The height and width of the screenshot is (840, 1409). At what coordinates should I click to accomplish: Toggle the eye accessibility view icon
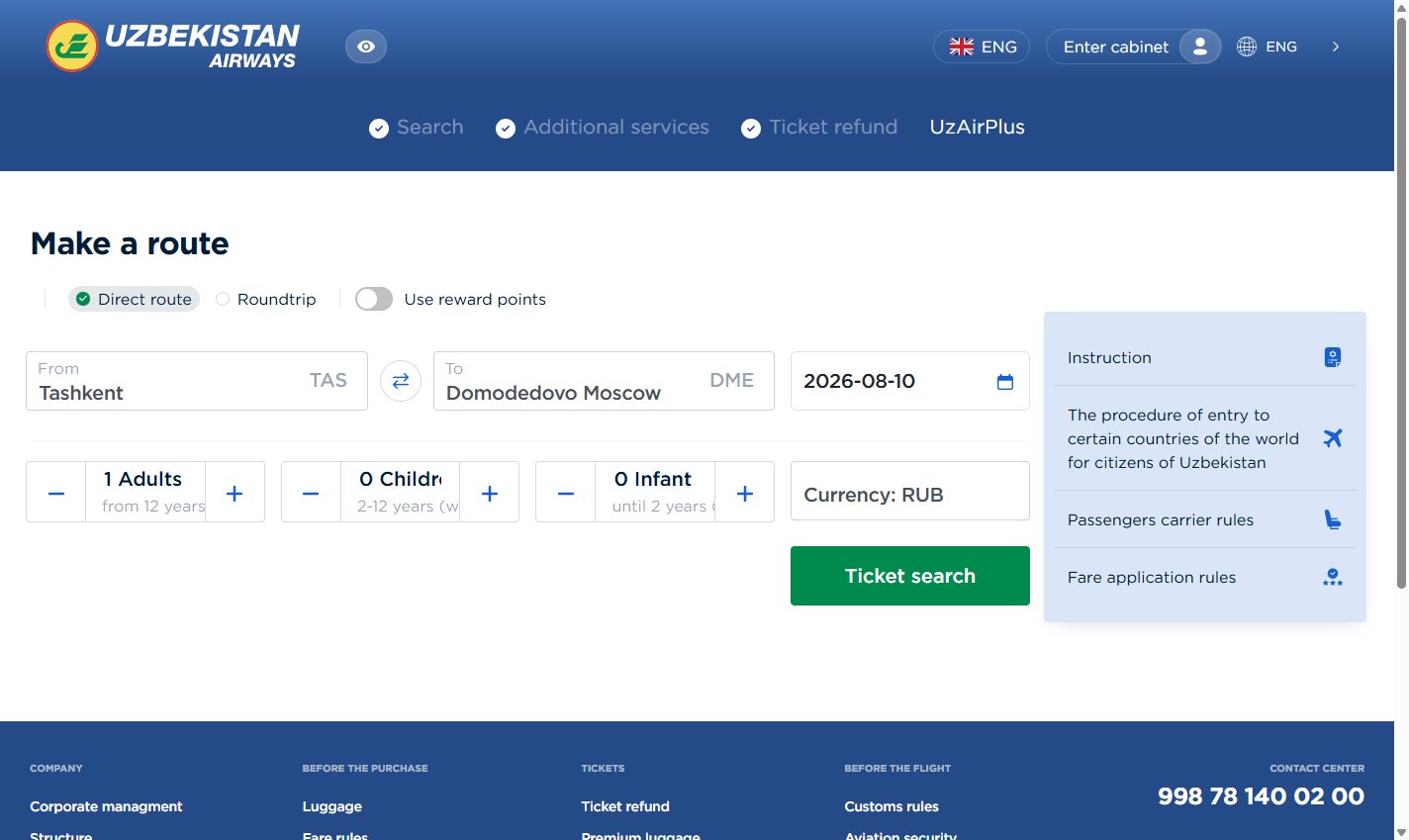pyautogui.click(x=366, y=47)
